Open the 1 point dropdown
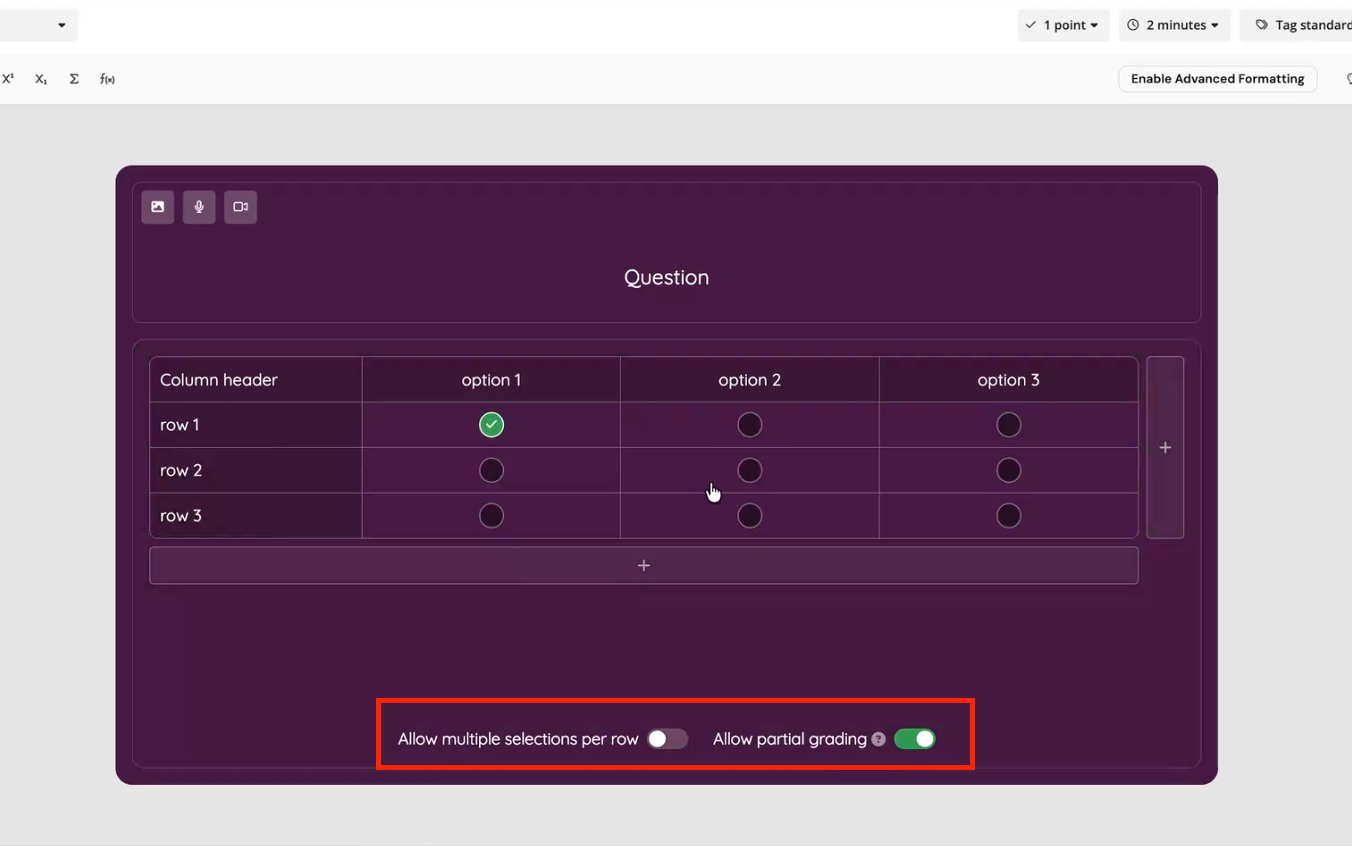Screen dimensions: 1352x846 pyautogui.click(x=1063, y=25)
